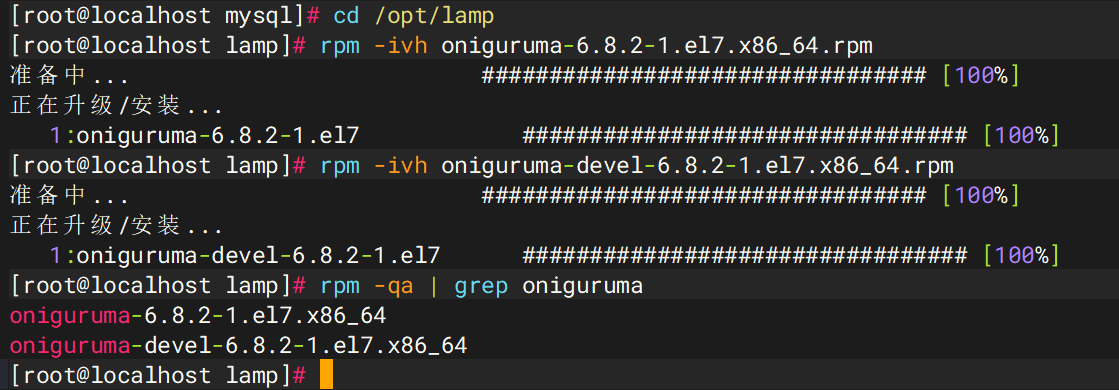Click output line 'oniguruma-devel-6.8.2-1.el7.x86_64'

[238, 346]
